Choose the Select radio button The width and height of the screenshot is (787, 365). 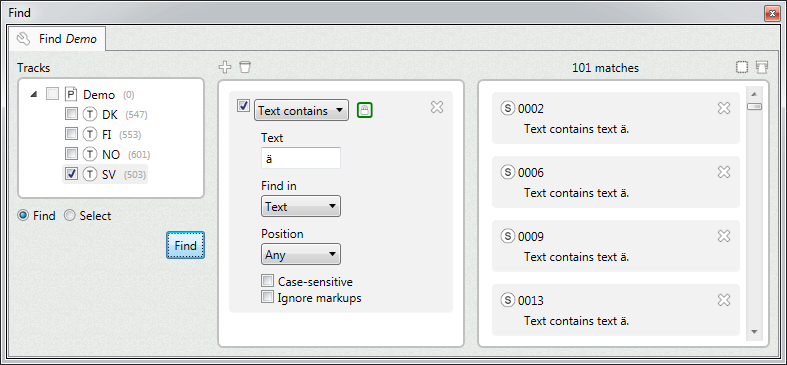[70, 216]
